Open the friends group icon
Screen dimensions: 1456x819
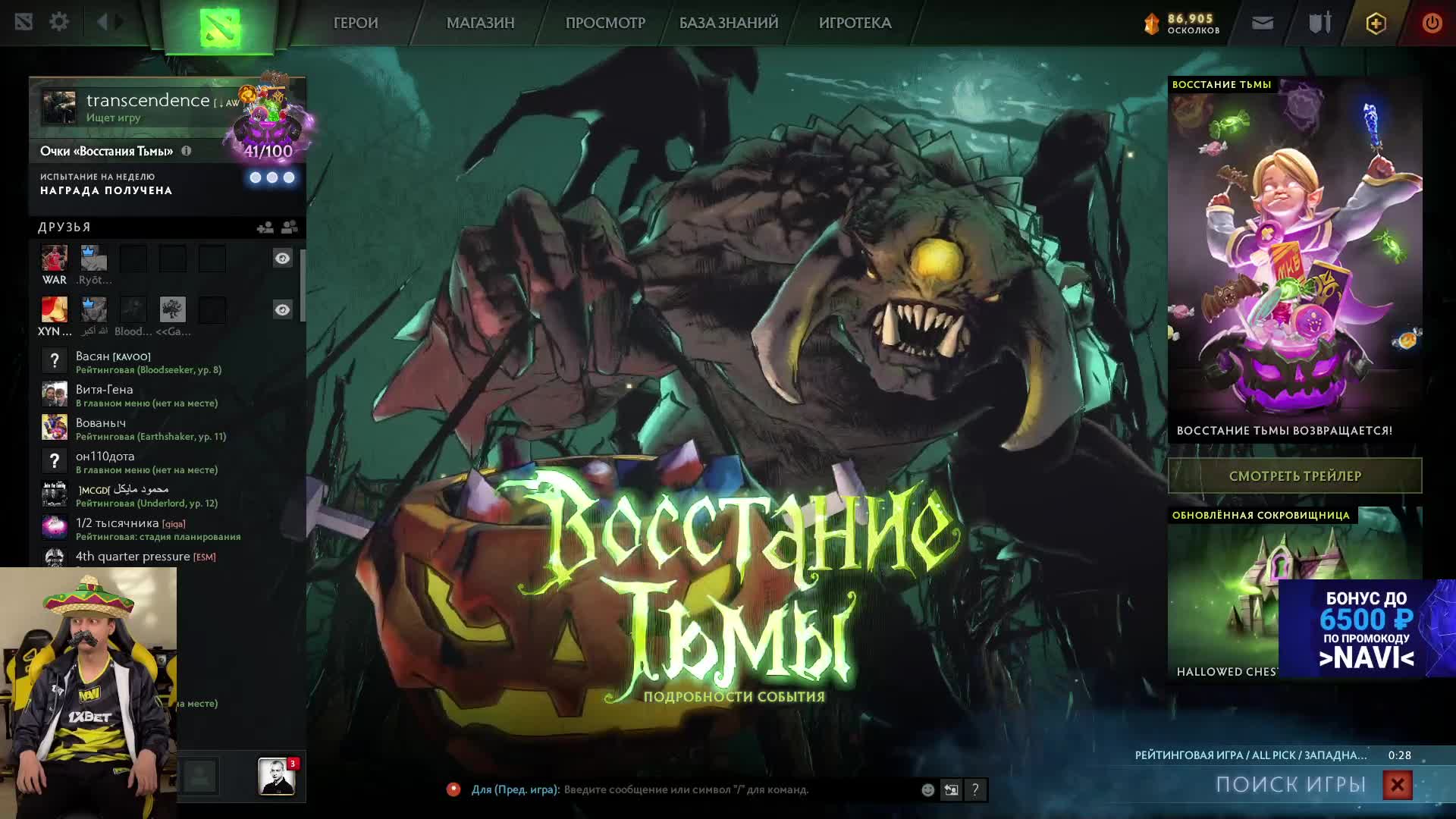290,227
